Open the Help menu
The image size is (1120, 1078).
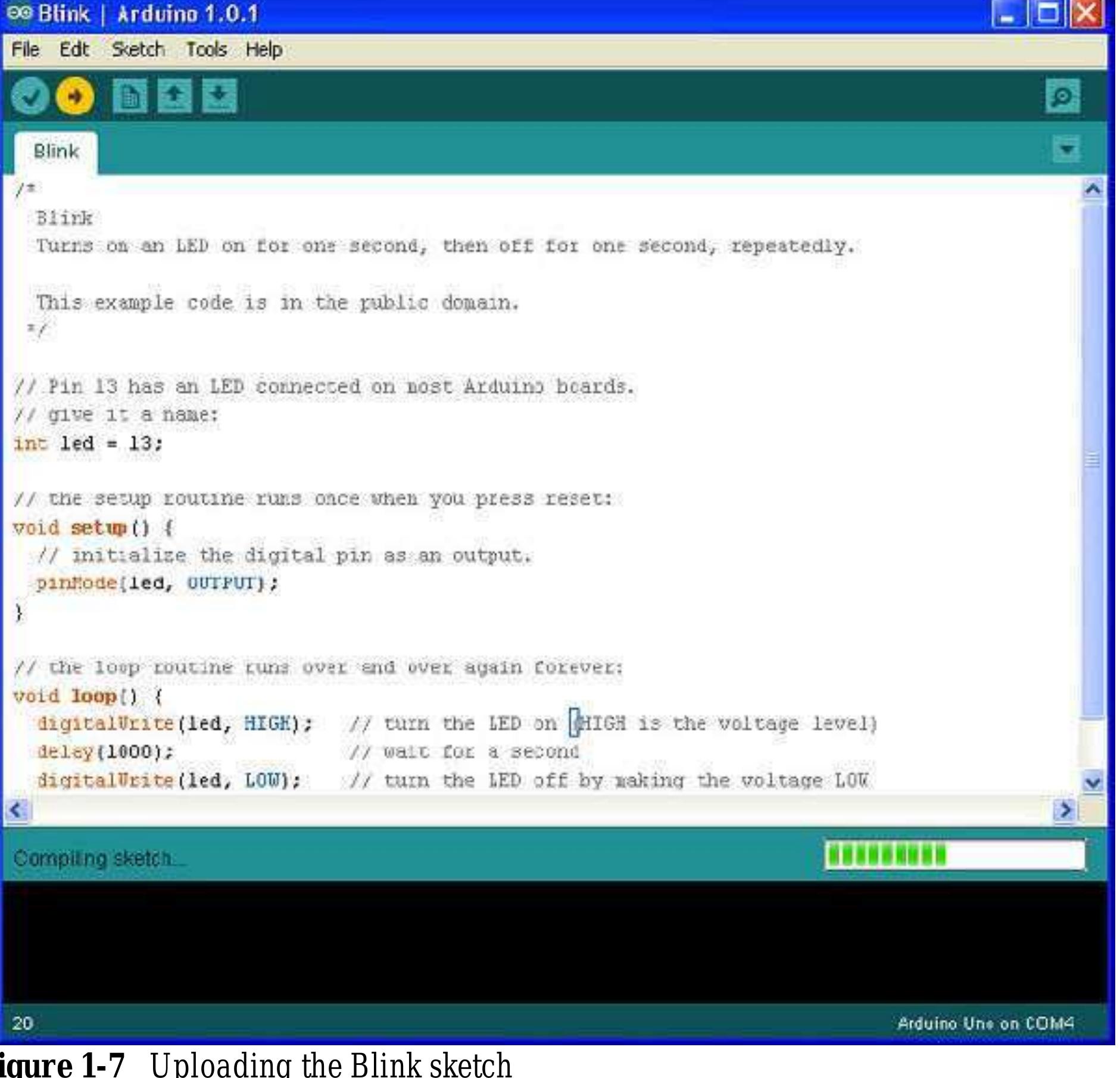pos(264,49)
